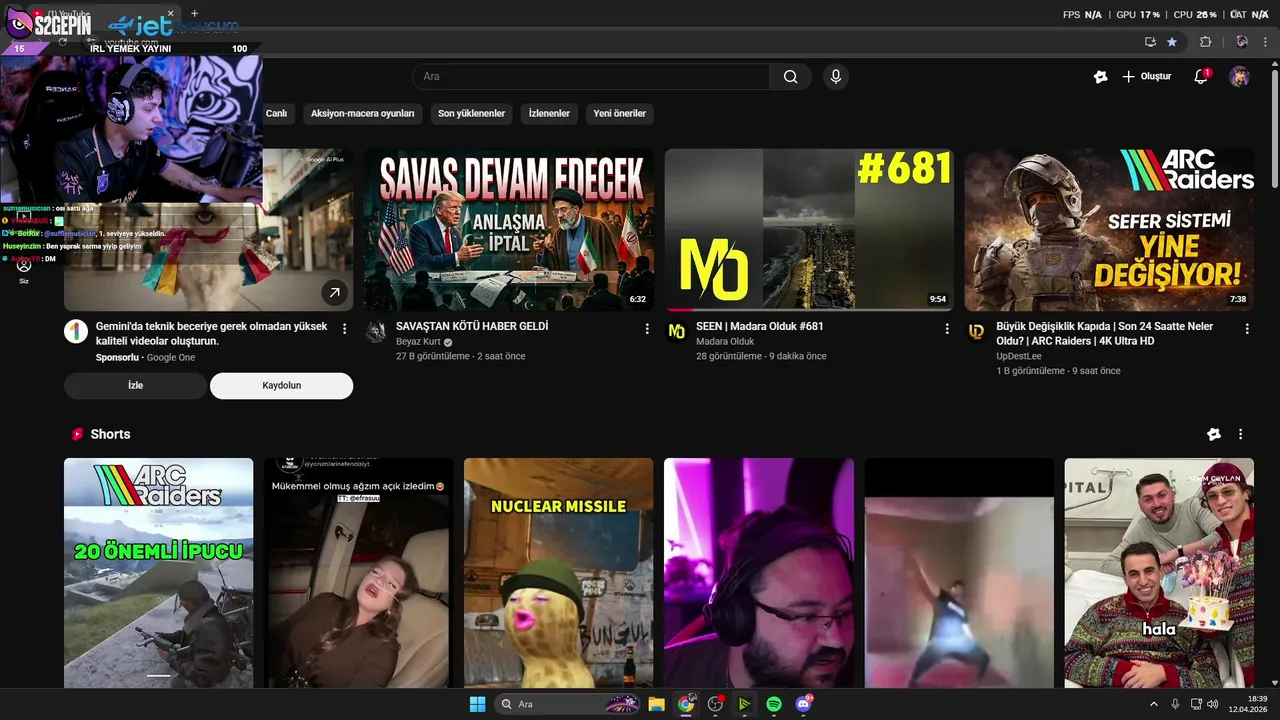Open the short with hala caption
Screen dimensions: 1280x720
click(x=1159, y=573)
